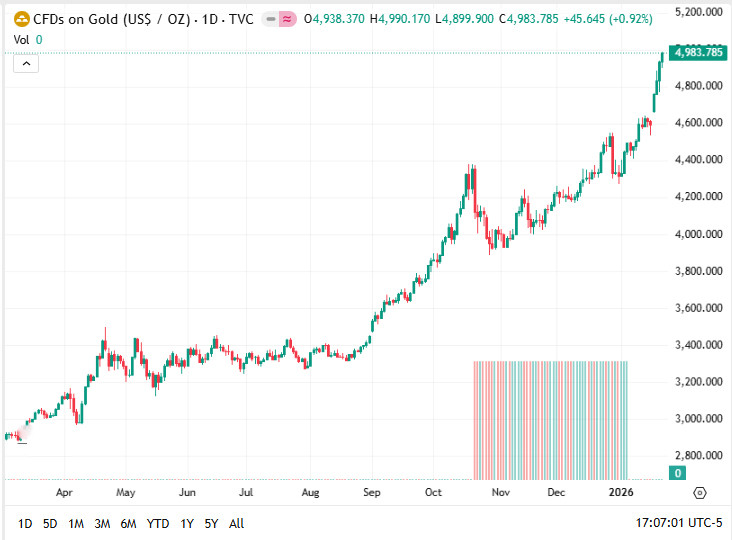Set chart range to 1Y
Viewport: 732px width, 540px height.
[x=187, y=523]
